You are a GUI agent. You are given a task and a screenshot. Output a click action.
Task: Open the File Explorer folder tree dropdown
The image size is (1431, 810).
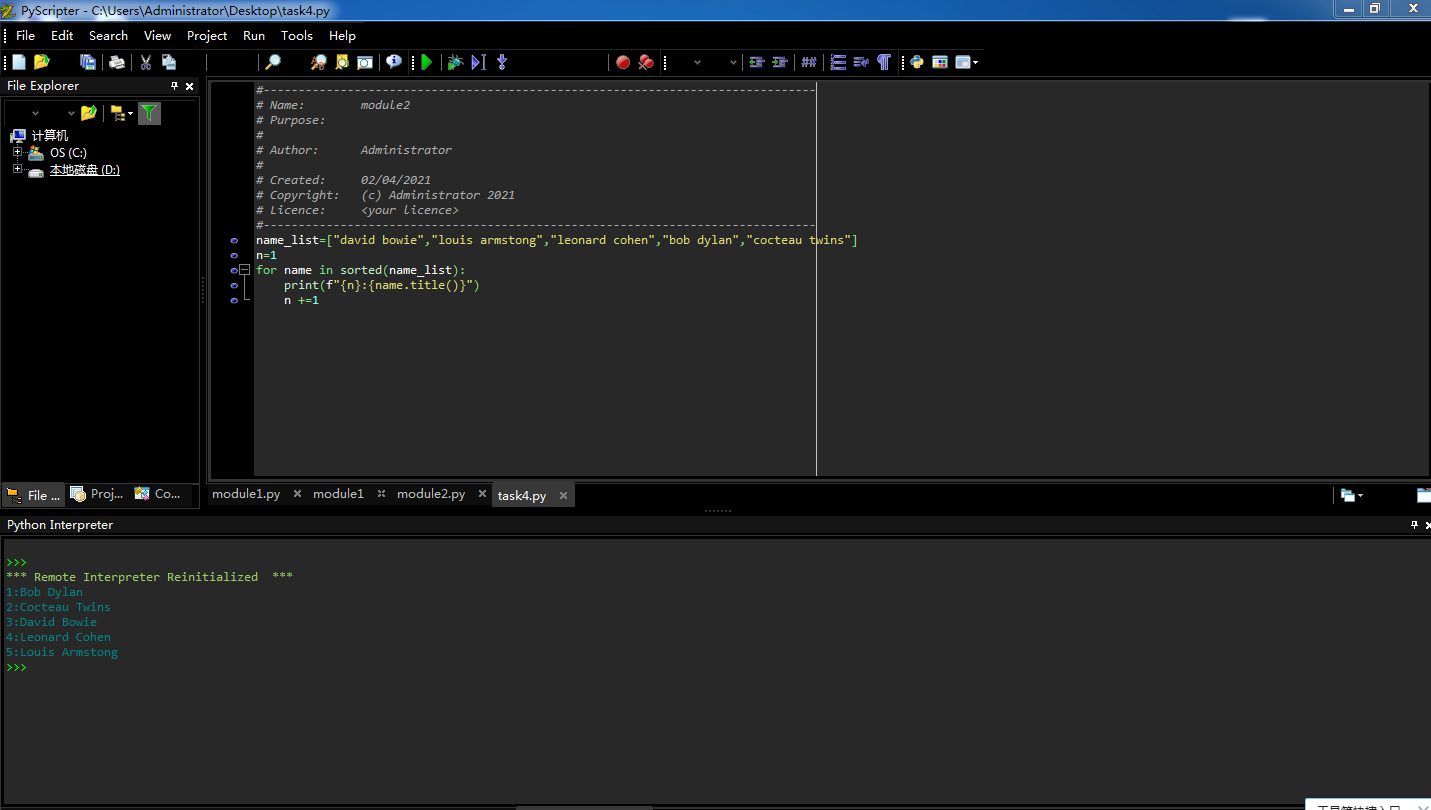point(121,113)
